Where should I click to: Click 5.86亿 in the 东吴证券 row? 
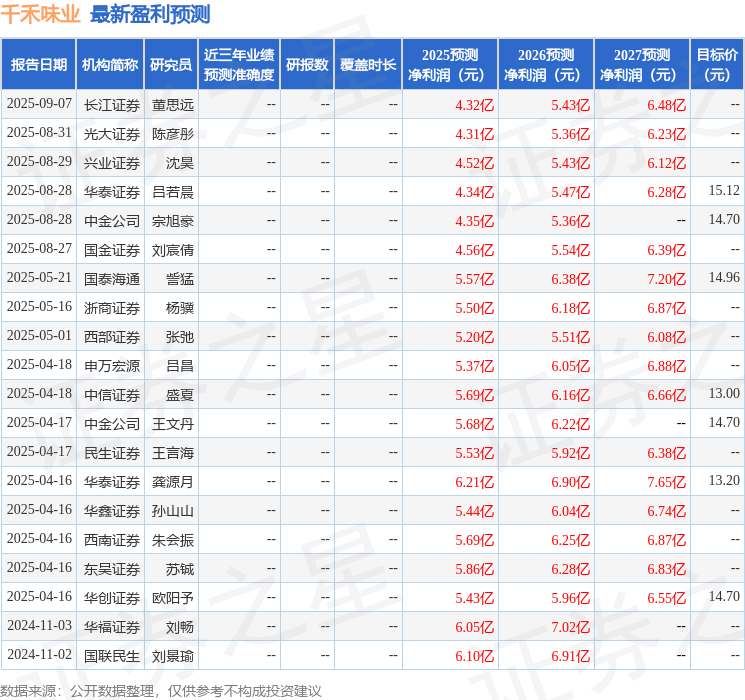pos(475,568)
